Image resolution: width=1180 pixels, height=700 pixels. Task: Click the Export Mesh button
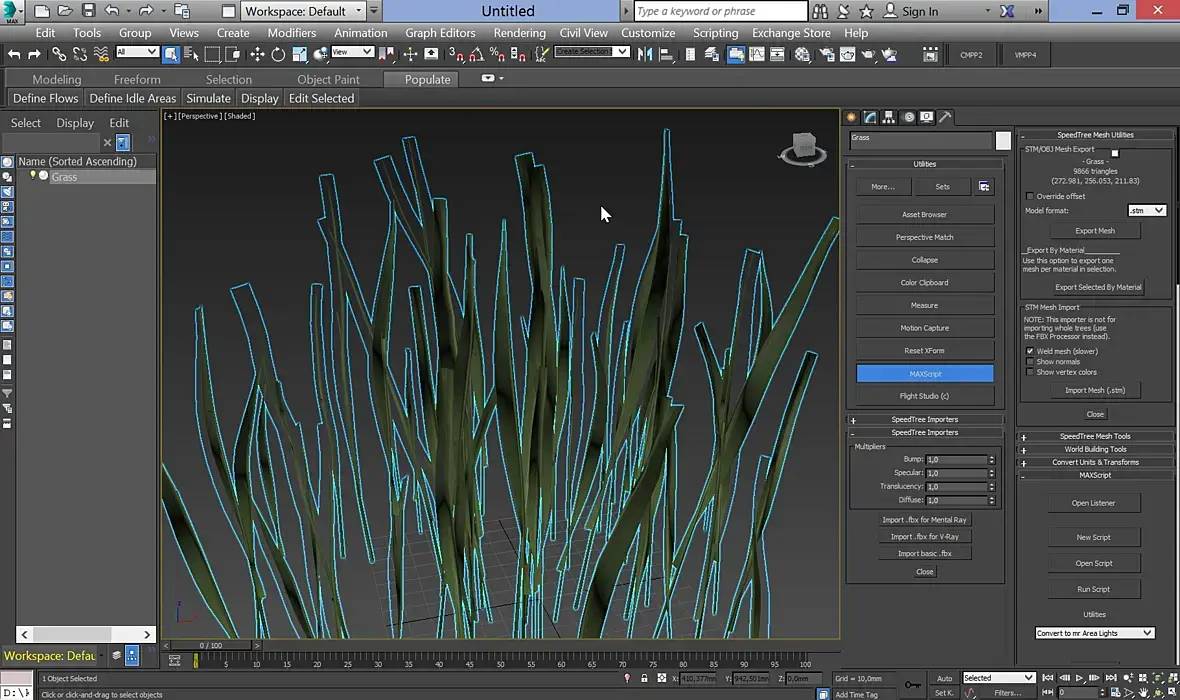point(1094,231)
